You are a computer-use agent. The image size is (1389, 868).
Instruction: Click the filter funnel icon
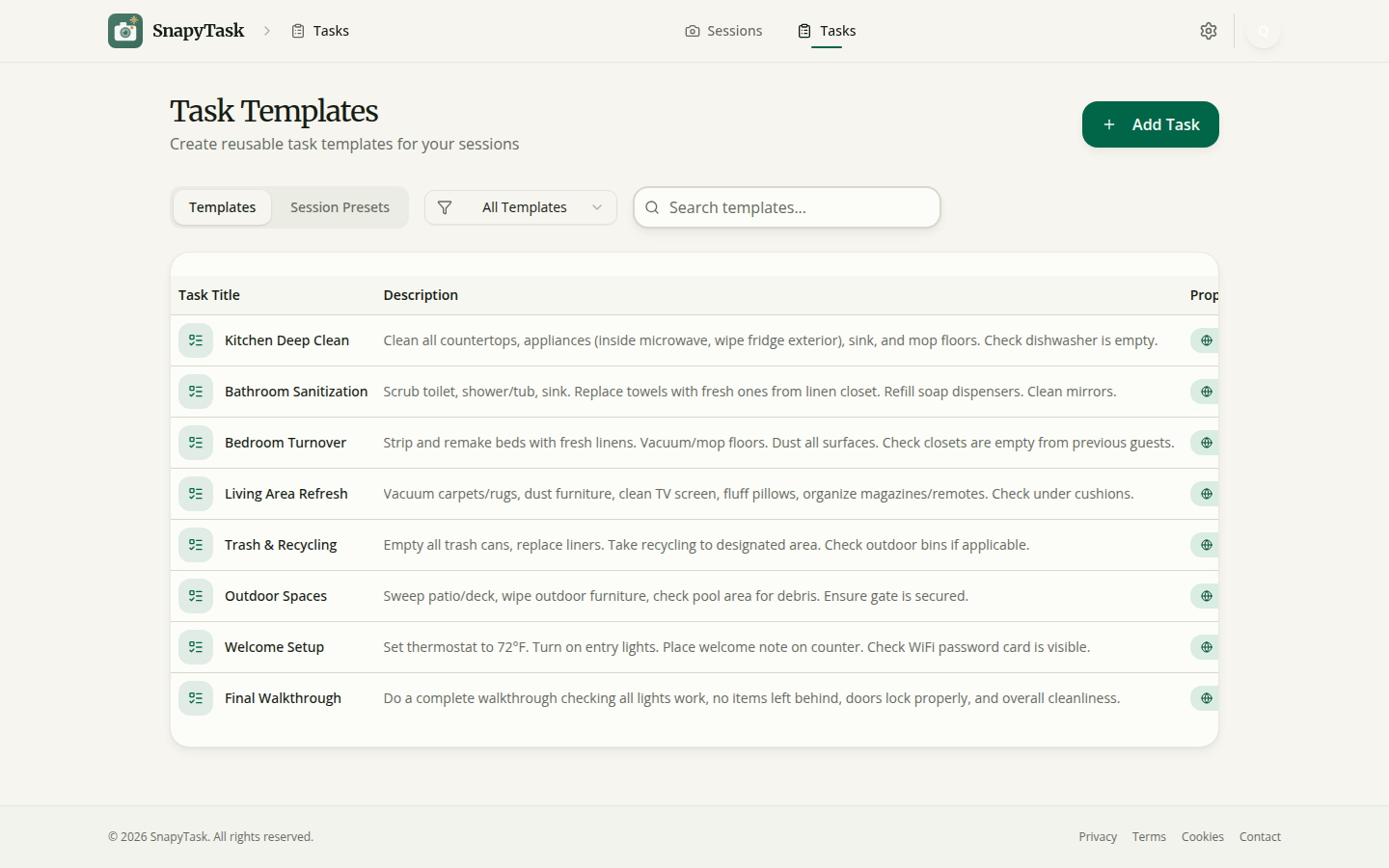point(445,207)
